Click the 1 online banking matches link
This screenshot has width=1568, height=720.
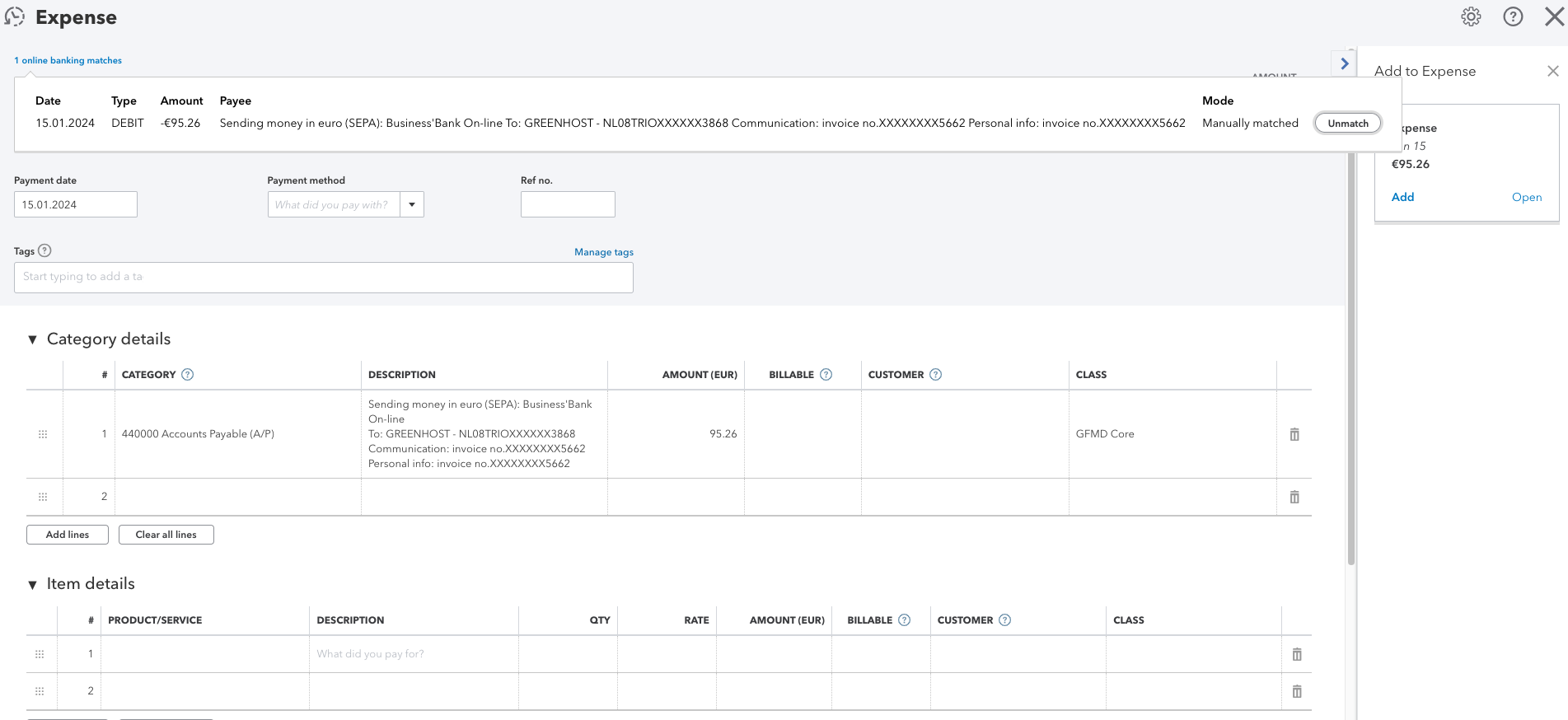[68, 60]
